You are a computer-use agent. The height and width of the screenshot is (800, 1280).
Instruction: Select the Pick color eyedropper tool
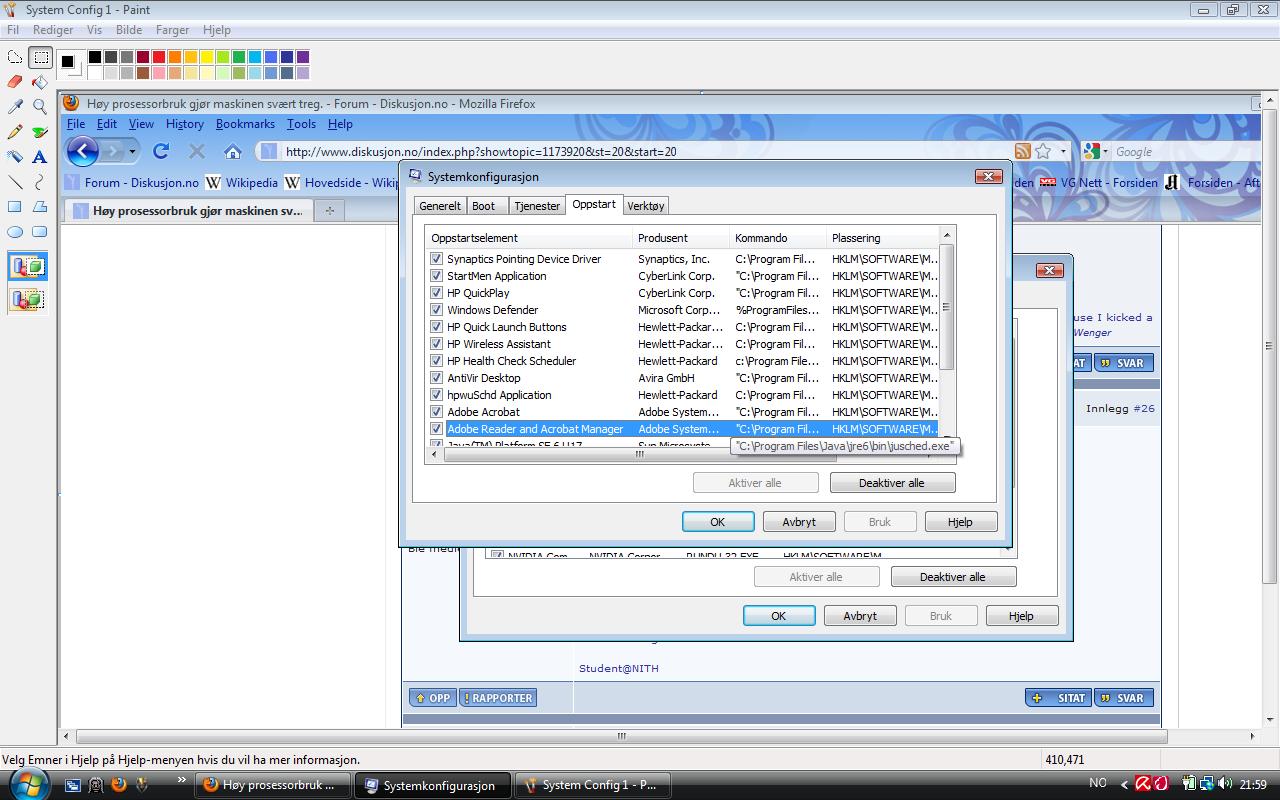pyautogui.click(x=15, y=106)
